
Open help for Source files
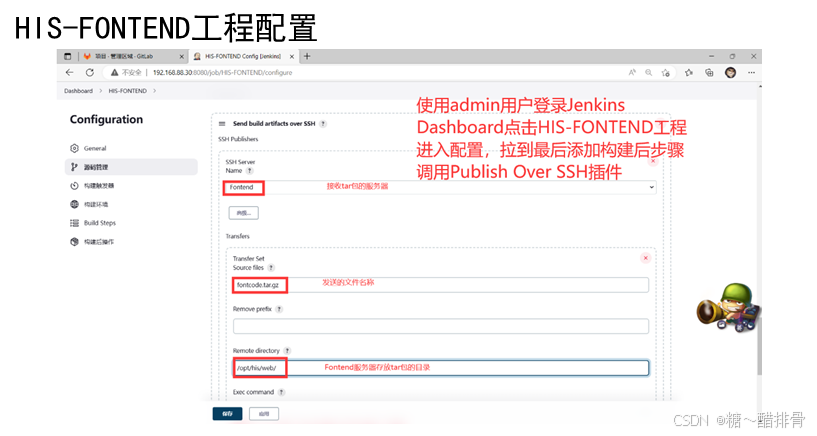coord(271,268)
